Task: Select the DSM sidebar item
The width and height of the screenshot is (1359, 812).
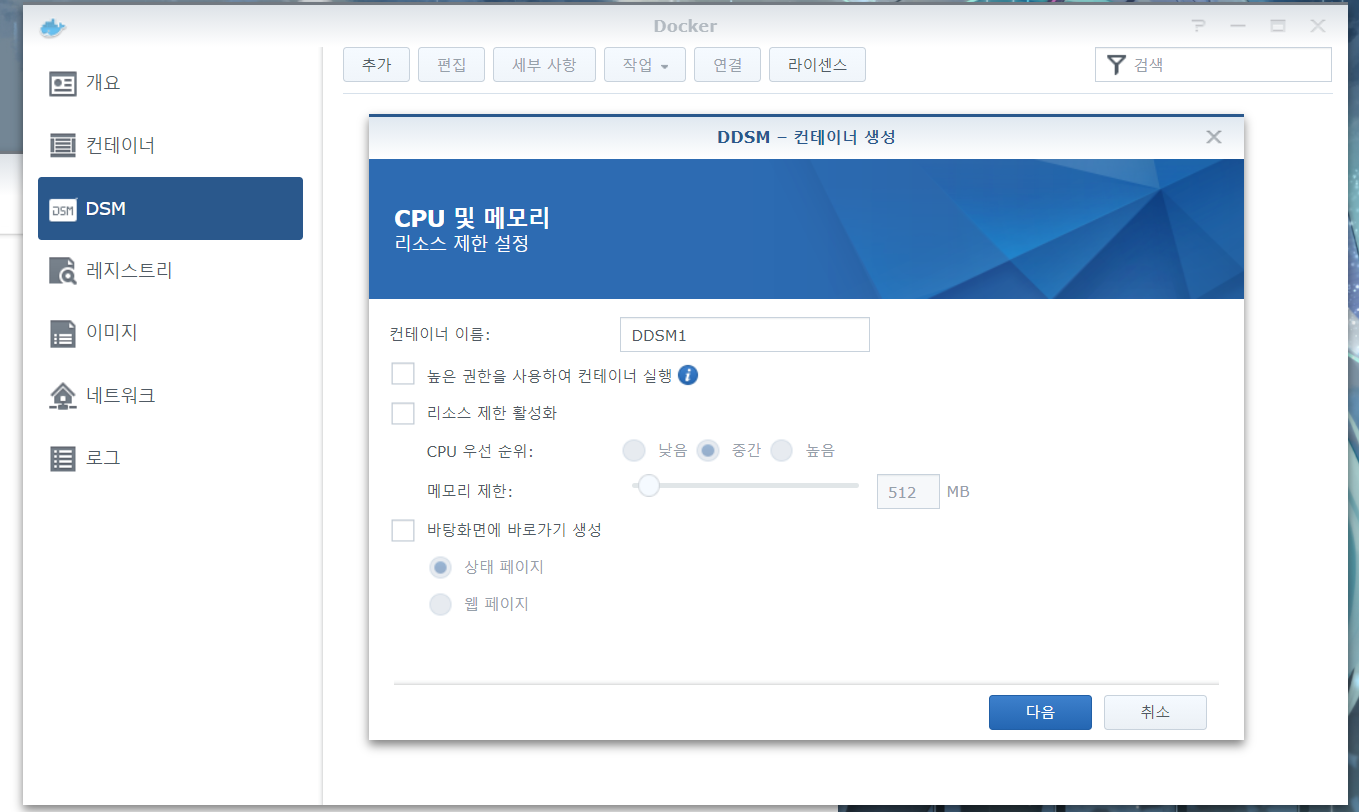Action: (x=170, y=208)
